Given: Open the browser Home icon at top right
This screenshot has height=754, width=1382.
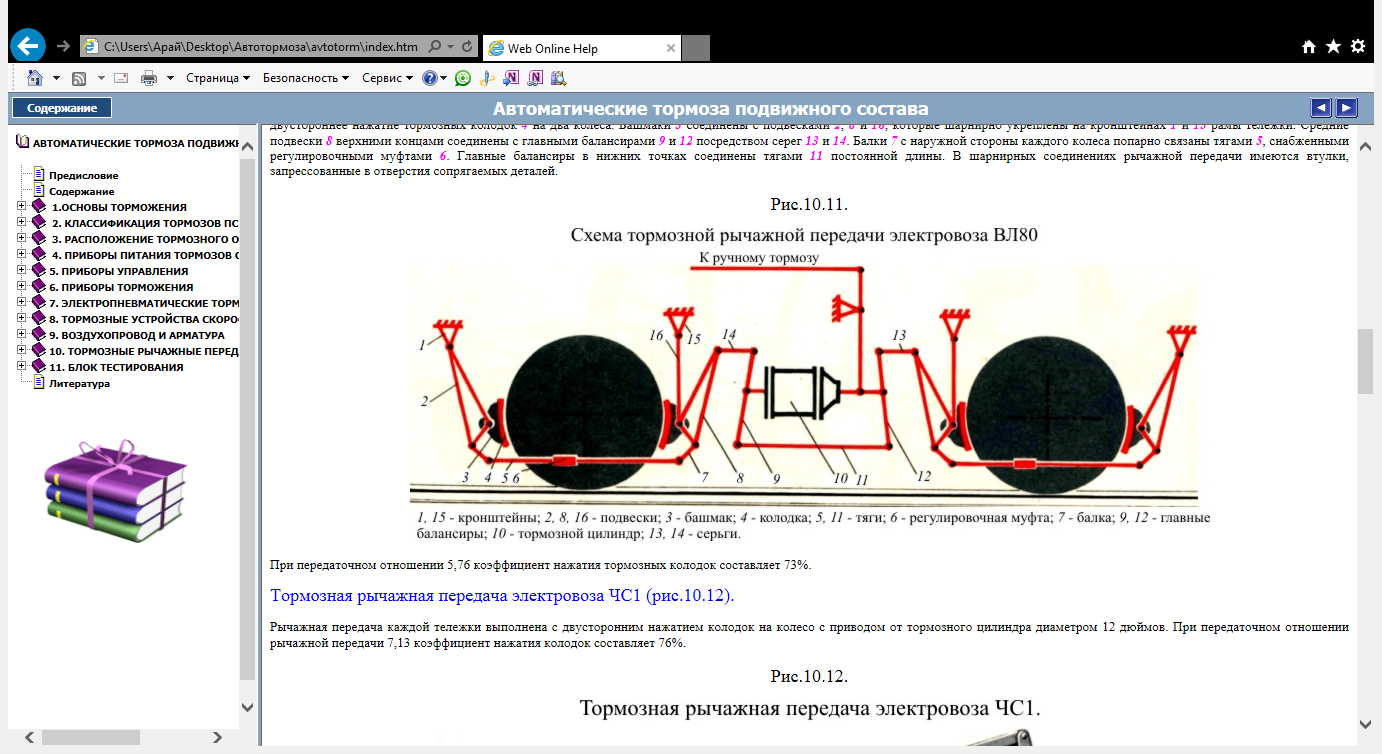Looking at the screenshot, I should 1309,47.
